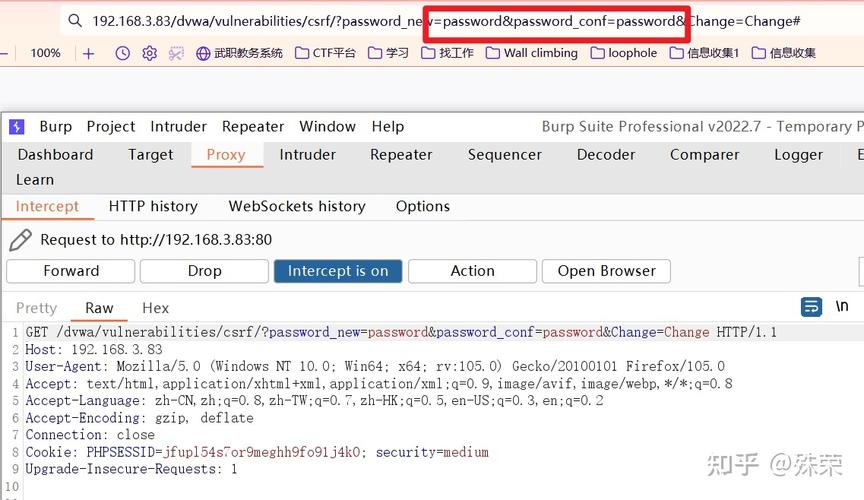Image resolution: width=864 pixels, height=500 pixels.
Task: Click 'Request to http://192.168.3.83:80' label
Action: pos(156,240)
